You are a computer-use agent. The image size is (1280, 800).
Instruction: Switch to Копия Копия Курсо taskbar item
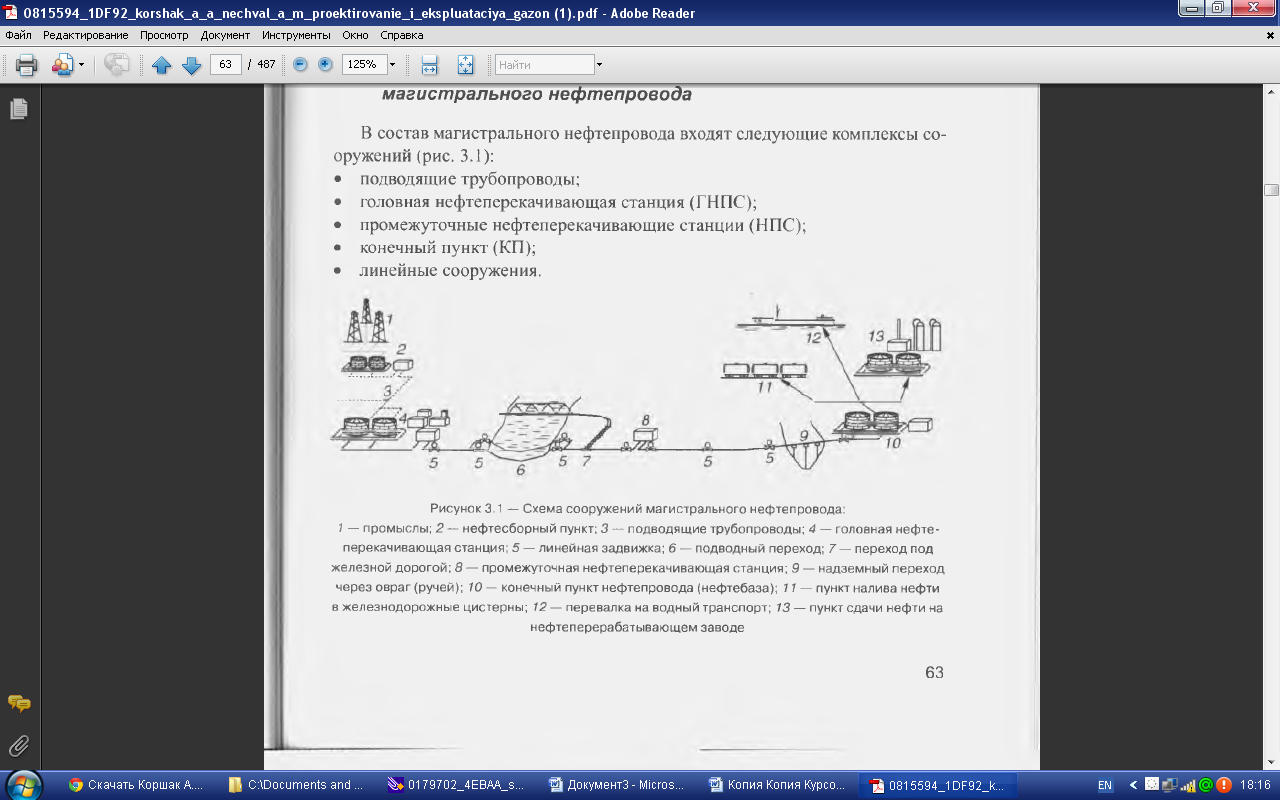tap(776, 785)
